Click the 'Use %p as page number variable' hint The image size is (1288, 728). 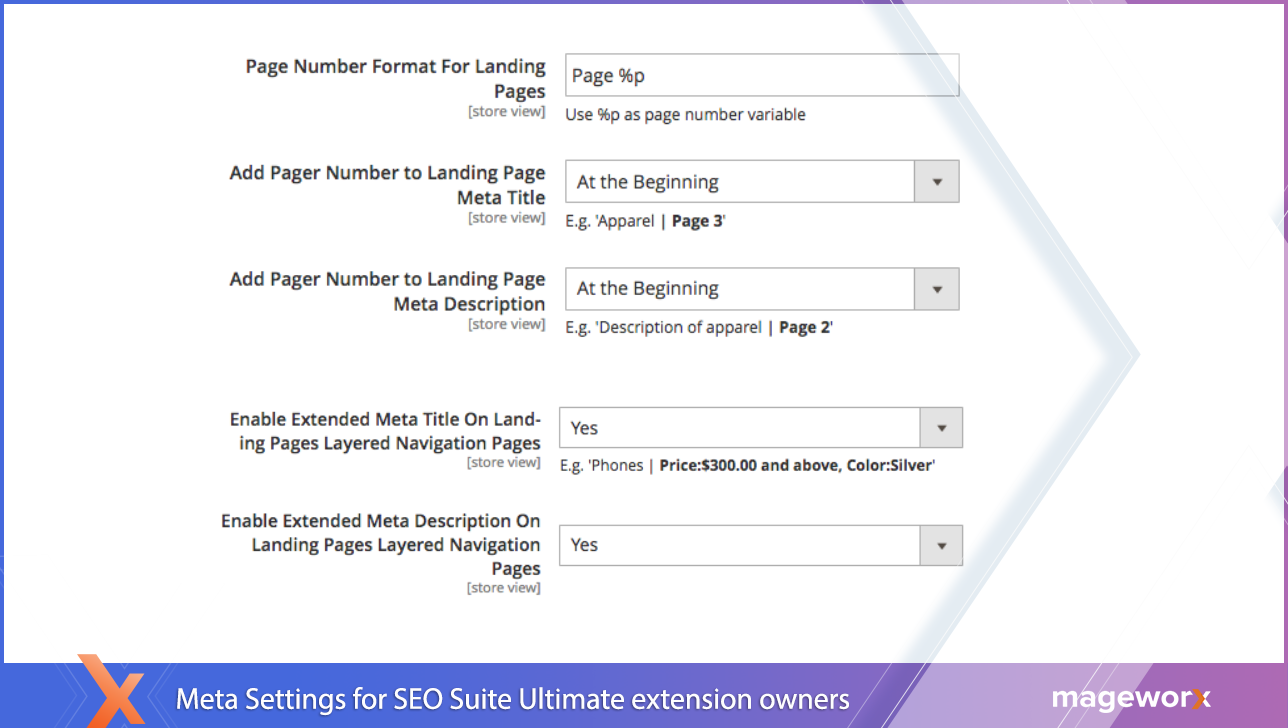(x=685, y=115)
